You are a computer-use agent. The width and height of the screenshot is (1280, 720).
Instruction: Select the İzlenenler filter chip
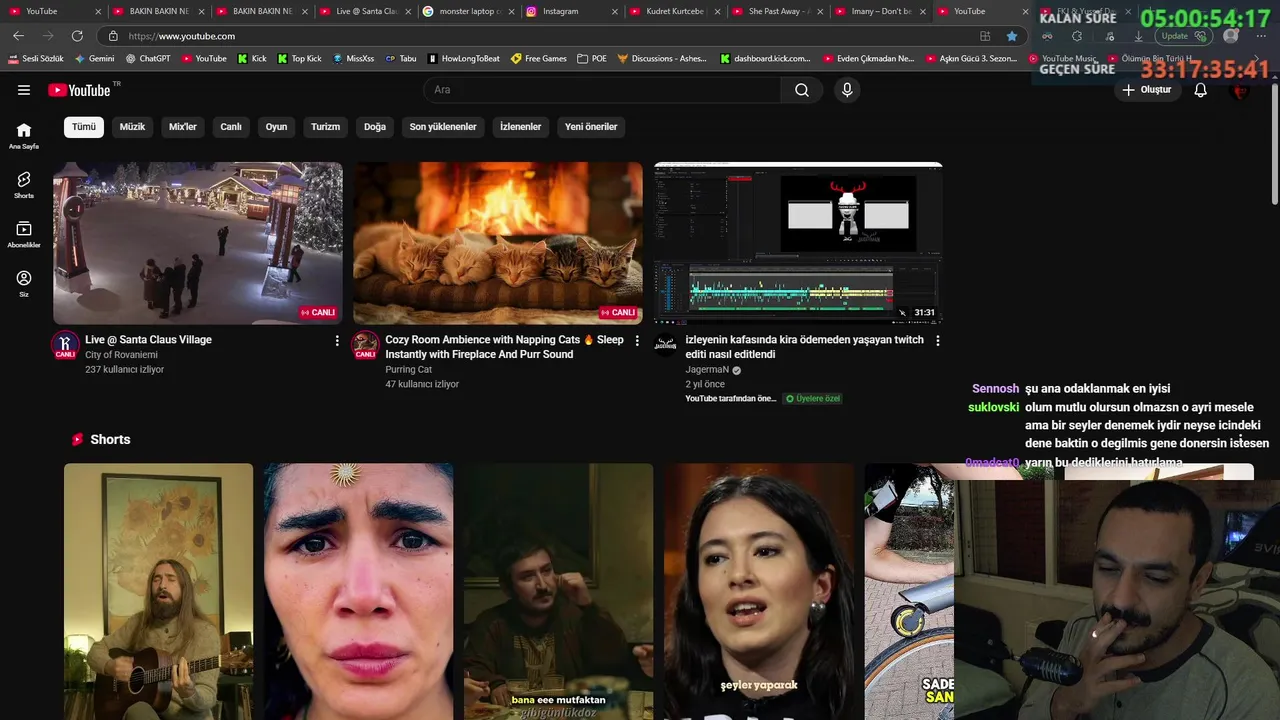pyautogui.click(x=520, y=127)
